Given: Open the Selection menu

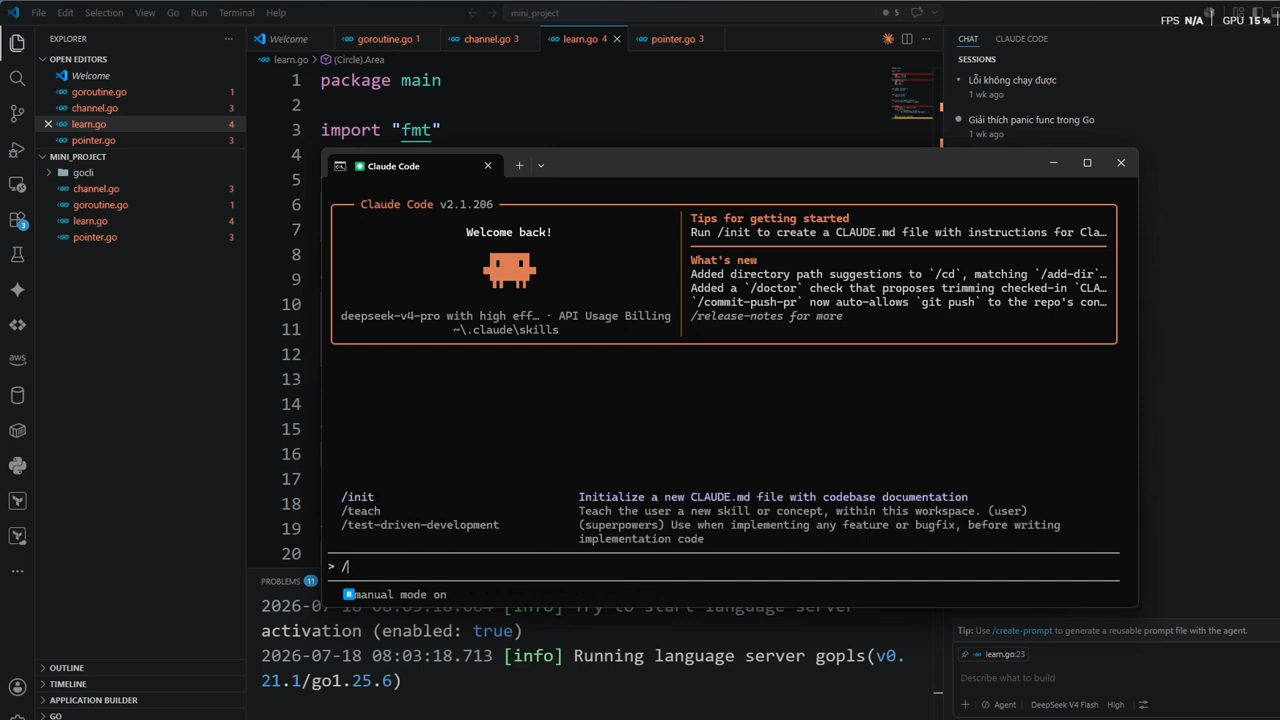Looking at the screenshot, I should [104, 13].
